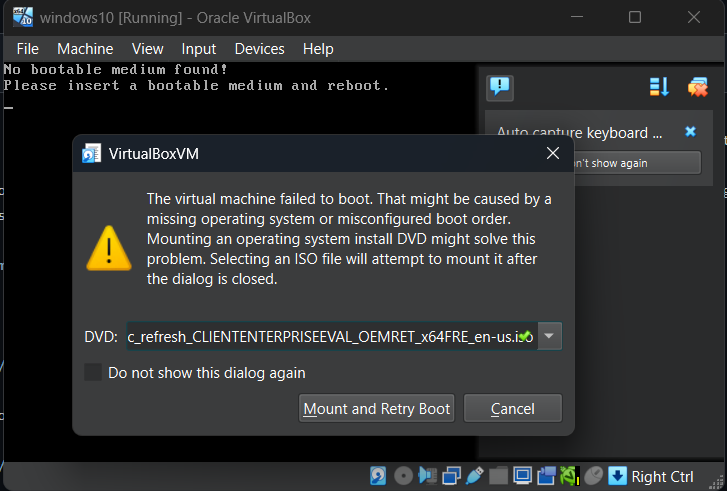This screenshot has width=727, height=491.
Task: Click the notification center speech bubble icon
Action: click(x=500, y=88)
